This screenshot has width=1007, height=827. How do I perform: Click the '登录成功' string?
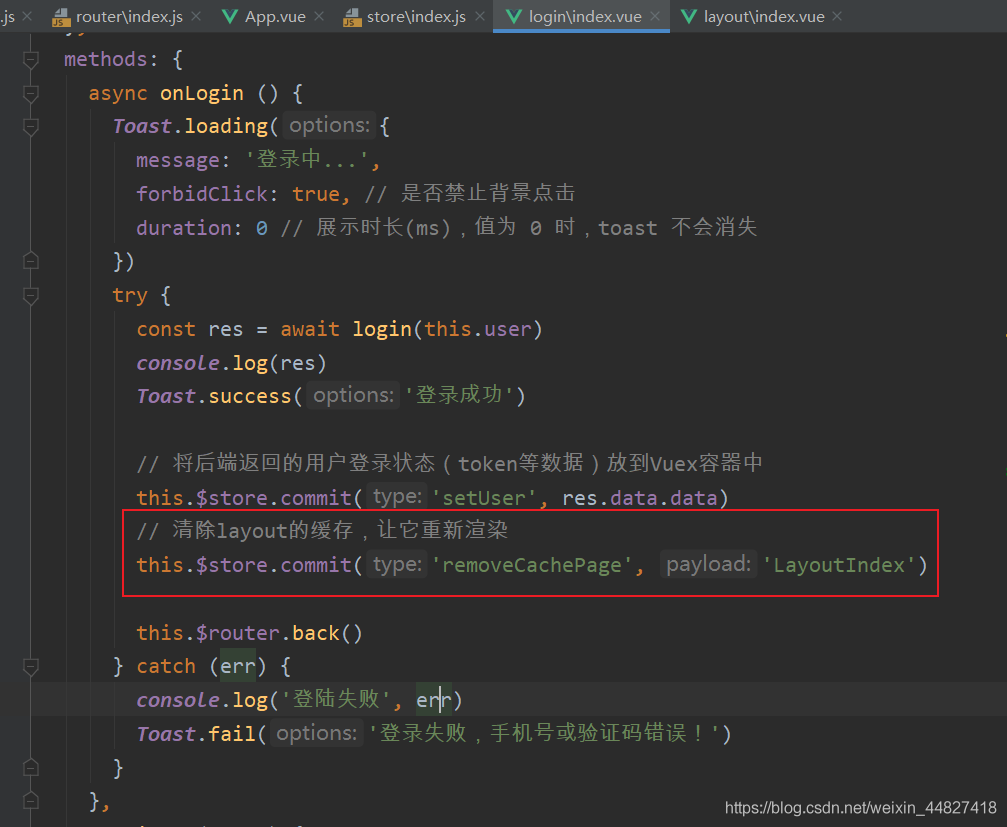tap(459, 395)
